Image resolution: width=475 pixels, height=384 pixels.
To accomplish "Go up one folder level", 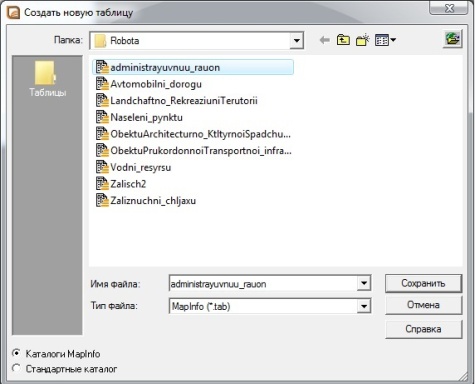I will (343, 40).
